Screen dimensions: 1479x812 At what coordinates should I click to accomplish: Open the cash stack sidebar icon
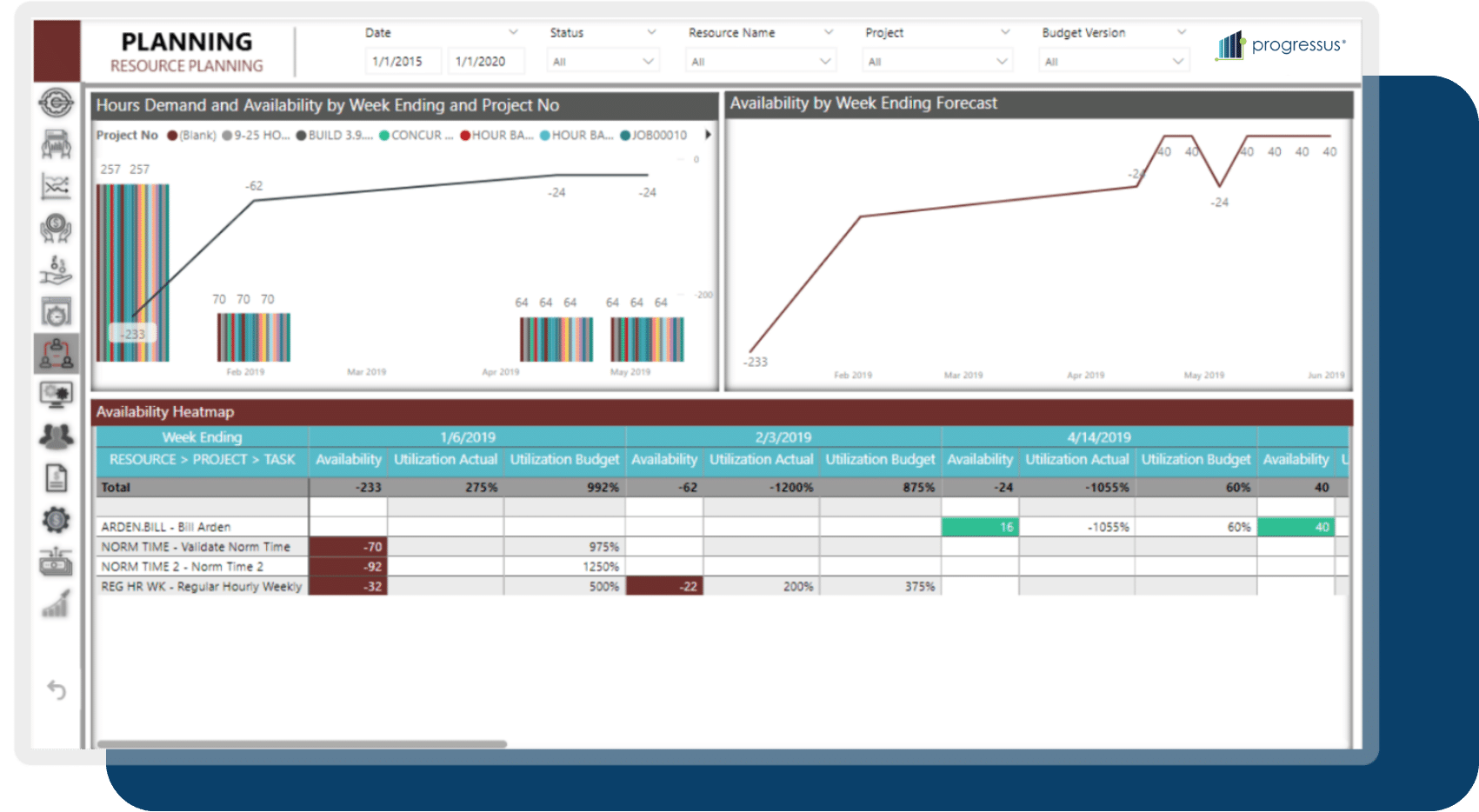56,562
